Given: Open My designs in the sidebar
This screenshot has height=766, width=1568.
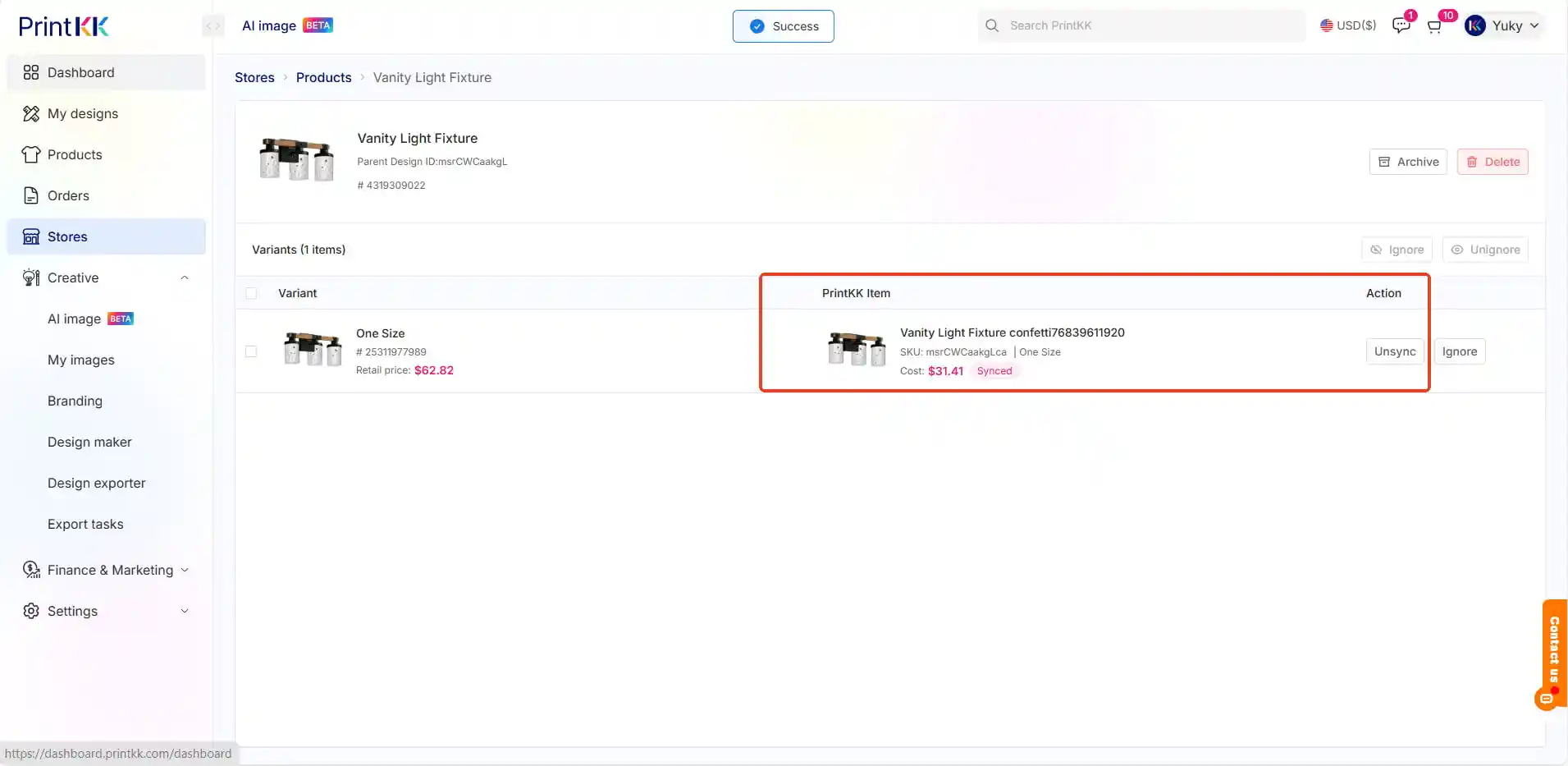Looking at the screenshot, I should pyautogui.click(x=107, y=113).
